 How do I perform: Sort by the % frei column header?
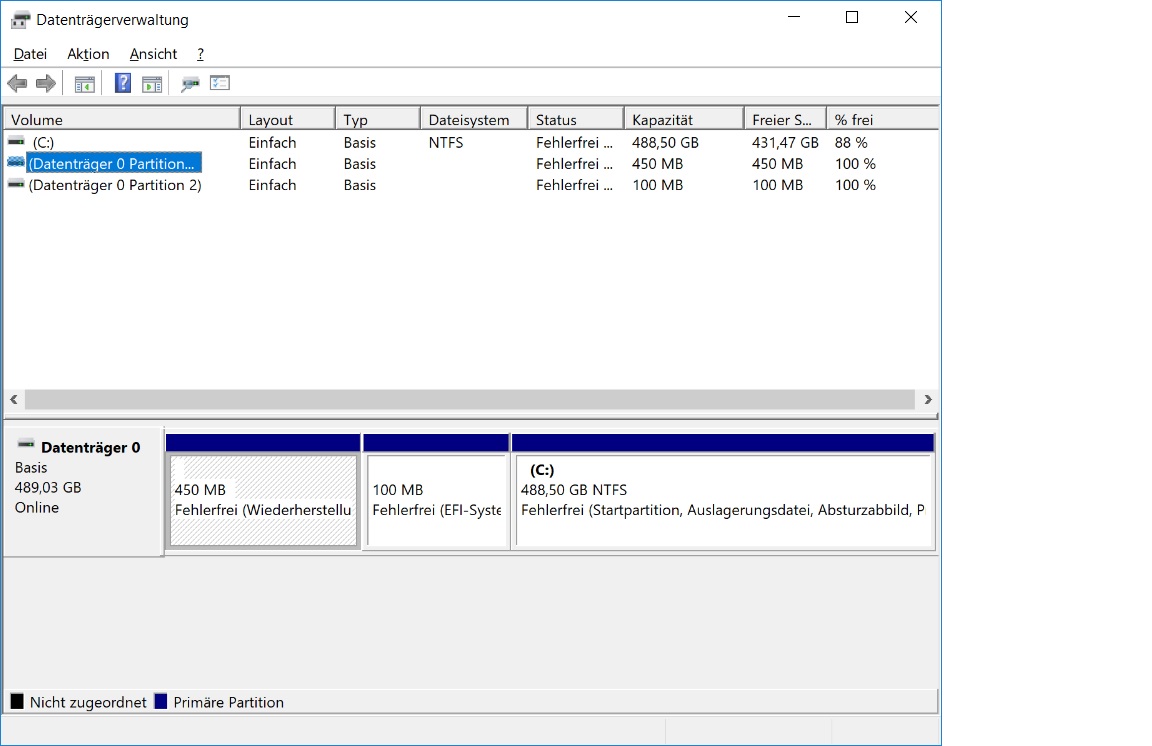[x=882, y=119]
